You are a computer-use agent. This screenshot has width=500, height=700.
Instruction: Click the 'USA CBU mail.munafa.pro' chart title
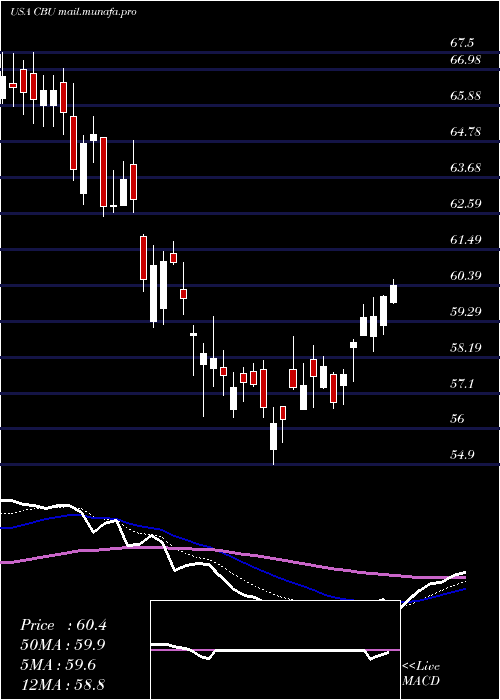click(x=73, y=12)
